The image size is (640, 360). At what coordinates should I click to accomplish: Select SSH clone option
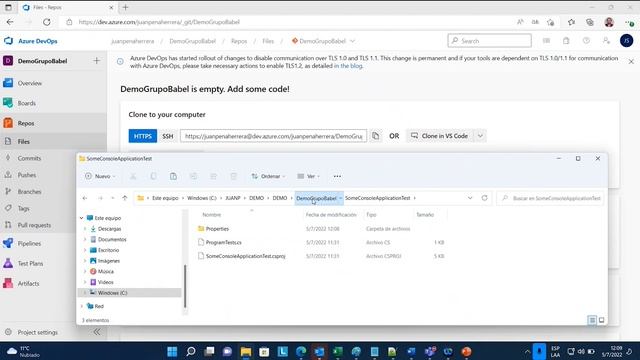point(168,136)
